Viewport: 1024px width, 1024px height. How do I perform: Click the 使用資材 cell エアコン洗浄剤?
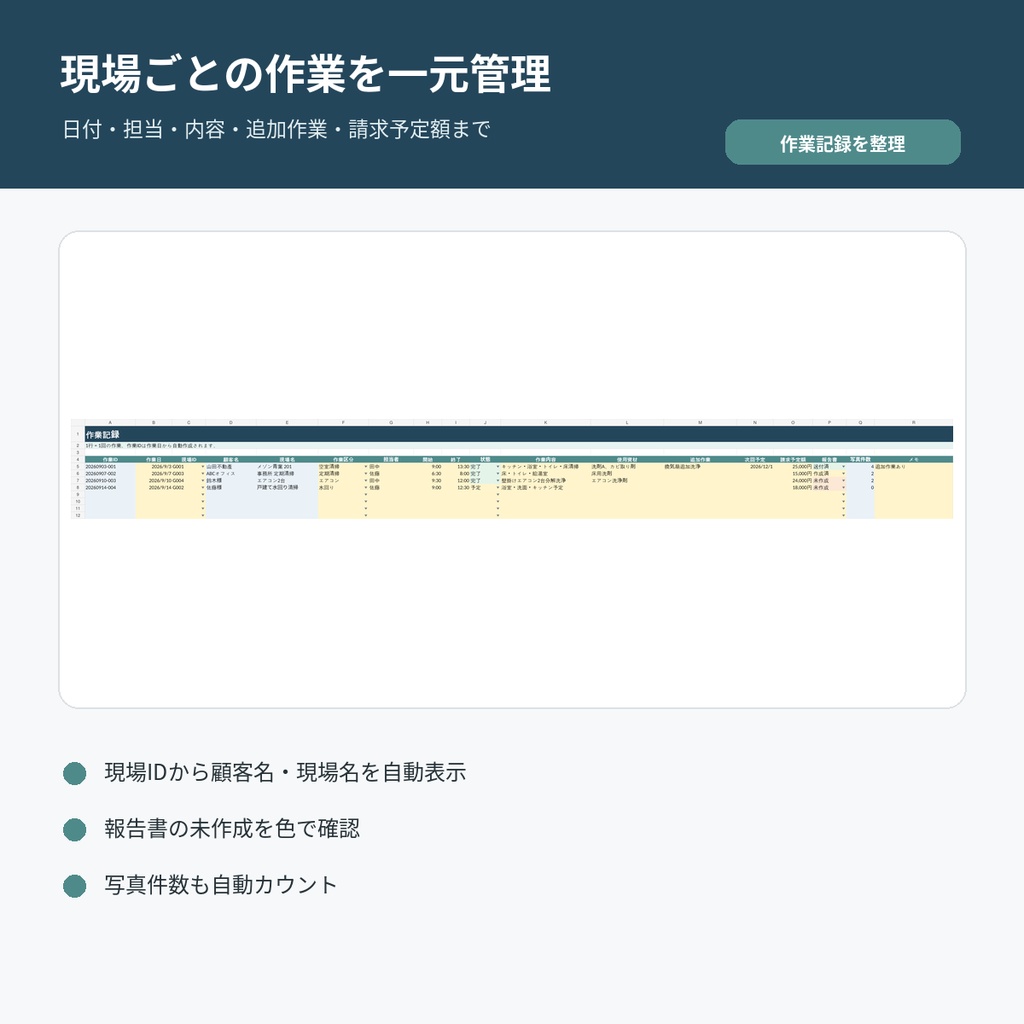tap(627, 481)
